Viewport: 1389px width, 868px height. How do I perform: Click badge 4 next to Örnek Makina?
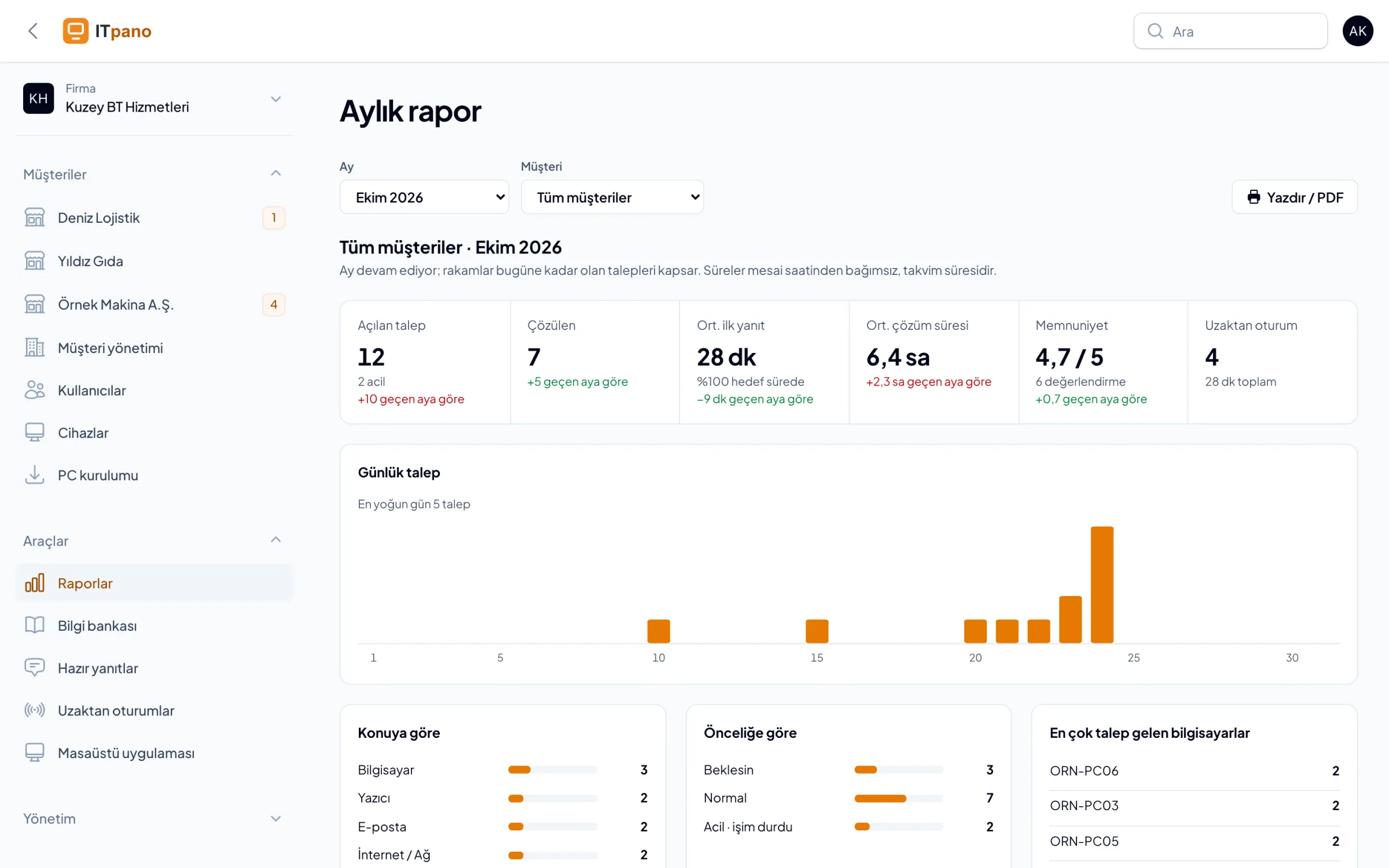[x=274, y=304]
